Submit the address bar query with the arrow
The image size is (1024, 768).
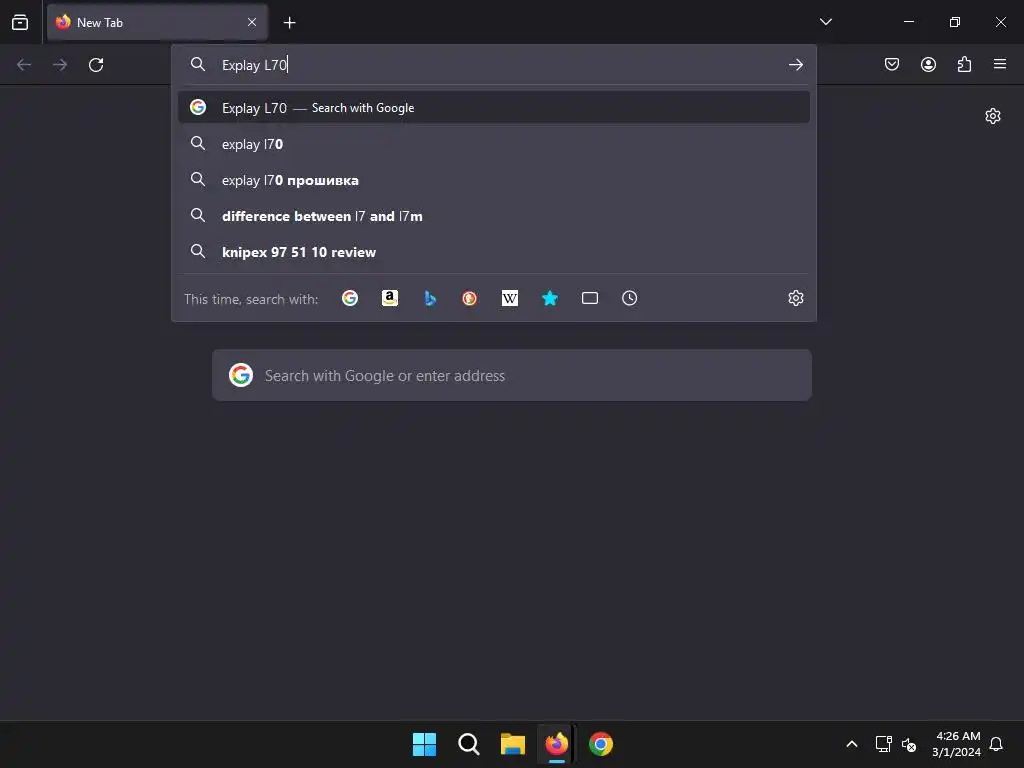pos(795,65)
